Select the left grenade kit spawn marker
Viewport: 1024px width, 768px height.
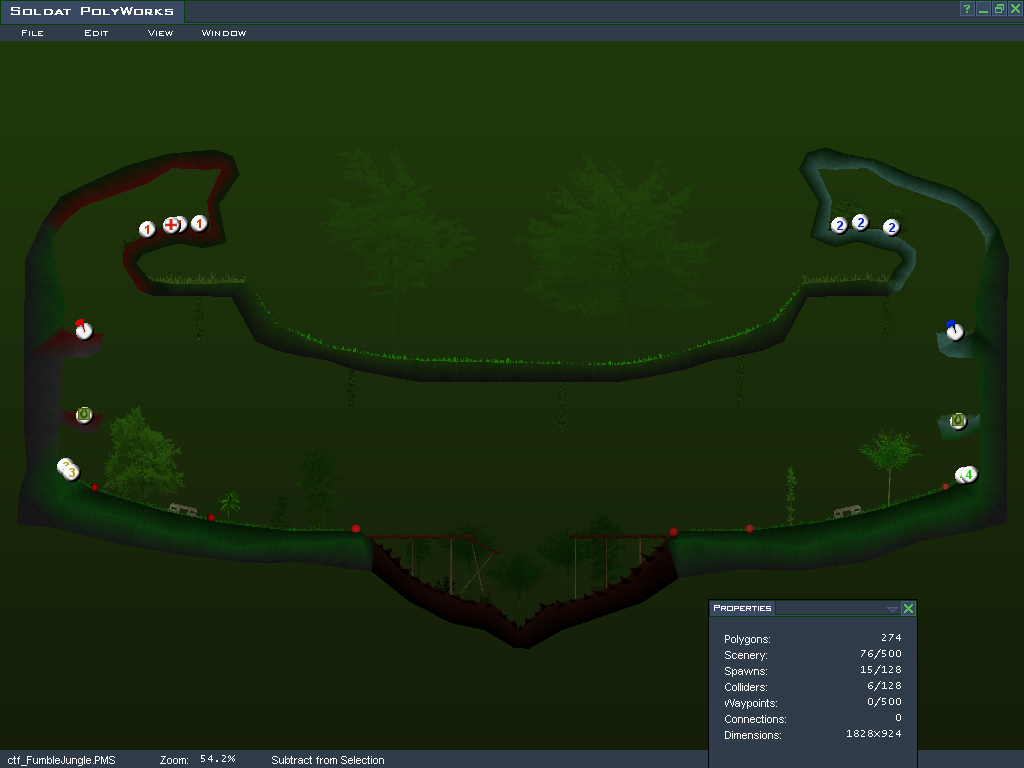coord(84,414)
